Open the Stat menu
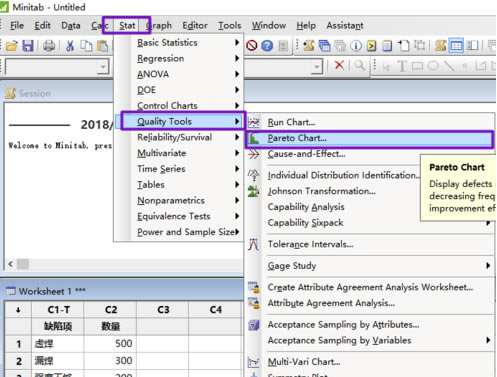Screen dimensions: 497x377 tap(127, 26)
